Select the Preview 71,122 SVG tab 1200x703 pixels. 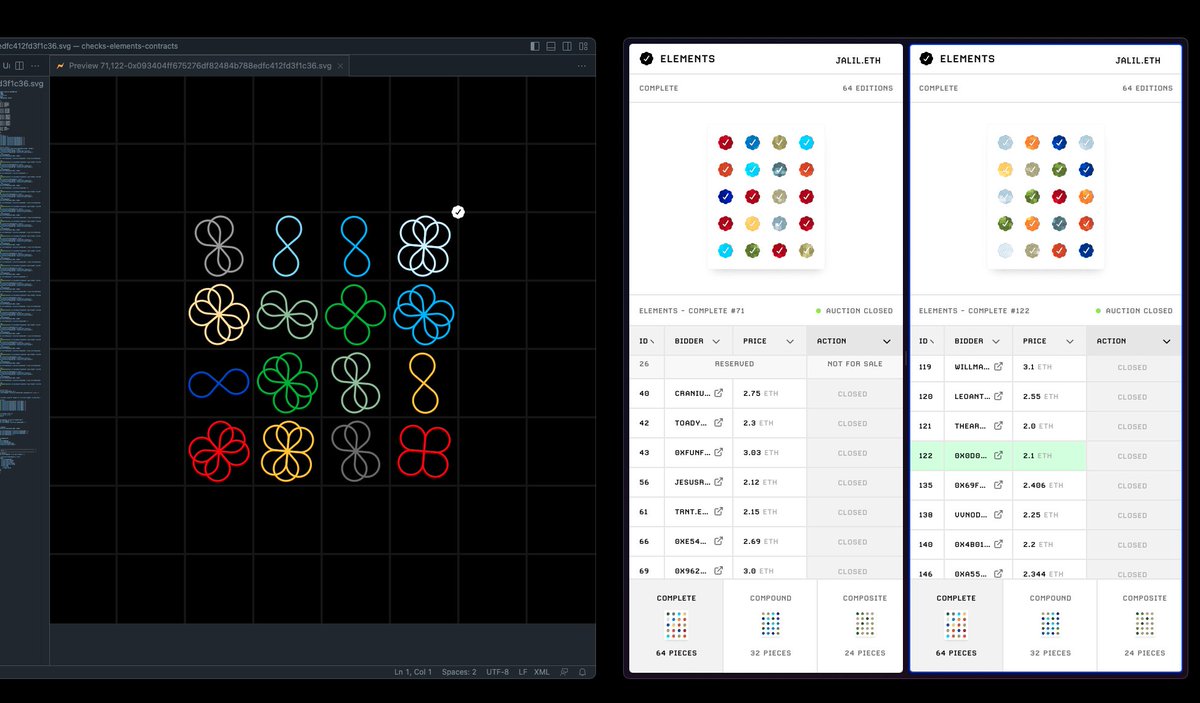click(199, 65)
